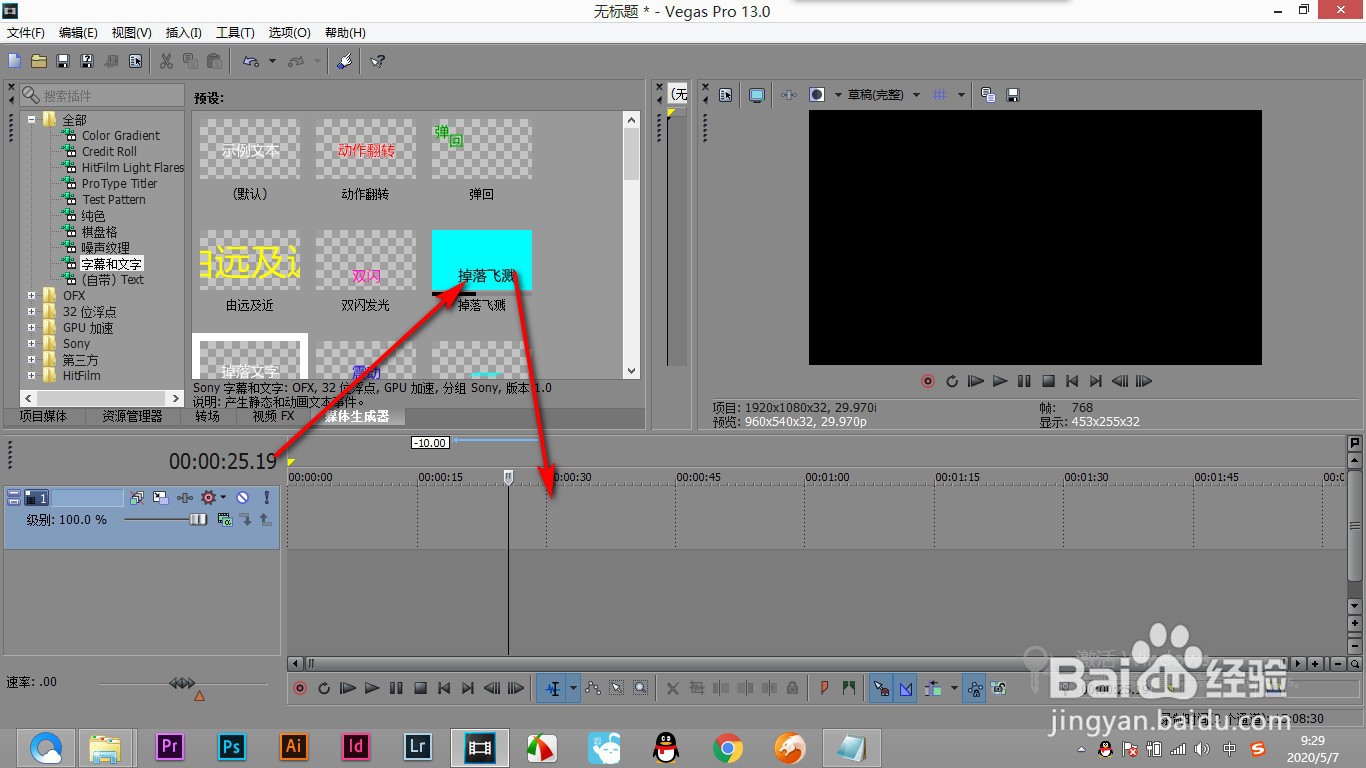1366x768 pixels.
Task: Expand the 32 位浮点 folder
Action: tap(32, 311)
